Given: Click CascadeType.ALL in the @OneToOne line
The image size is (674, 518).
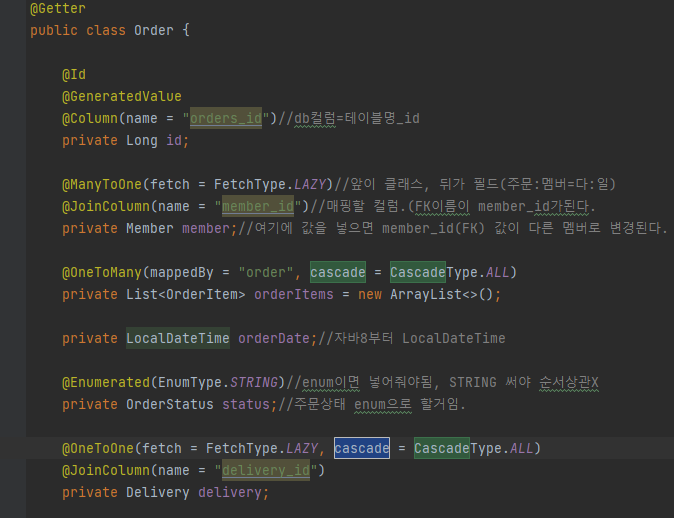Looking at the screenshot, I should pyautogui.click(x=474, y=448).
